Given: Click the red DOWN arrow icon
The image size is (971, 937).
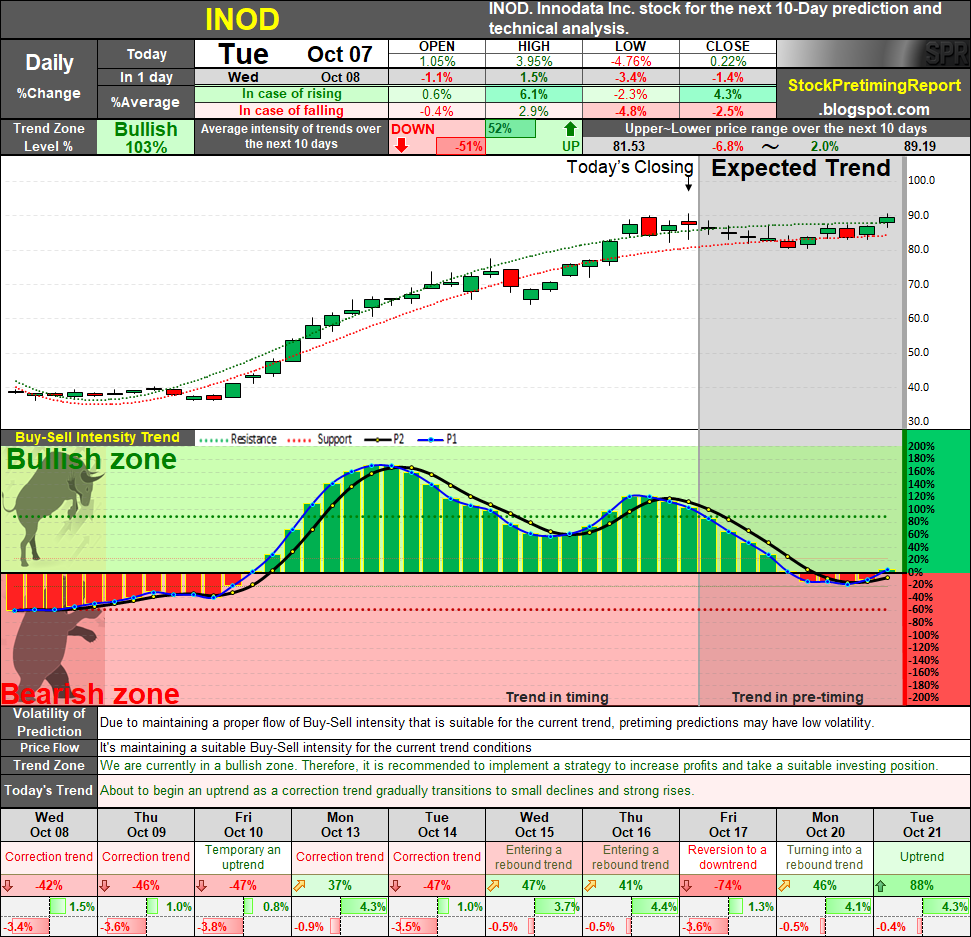Looking at the screenshot, I should [x=401, y=146].
